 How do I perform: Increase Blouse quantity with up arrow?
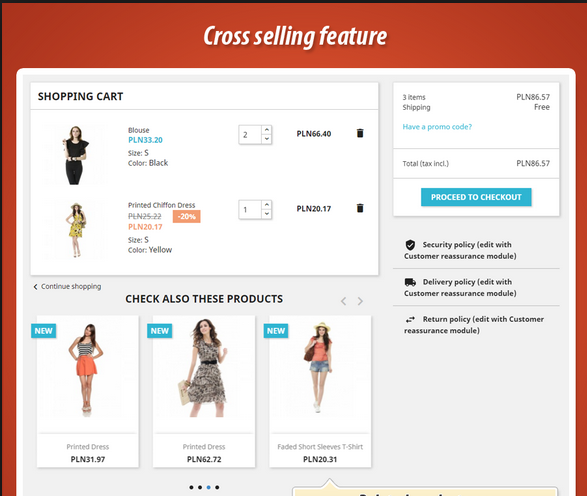click(x=267, y=130)
